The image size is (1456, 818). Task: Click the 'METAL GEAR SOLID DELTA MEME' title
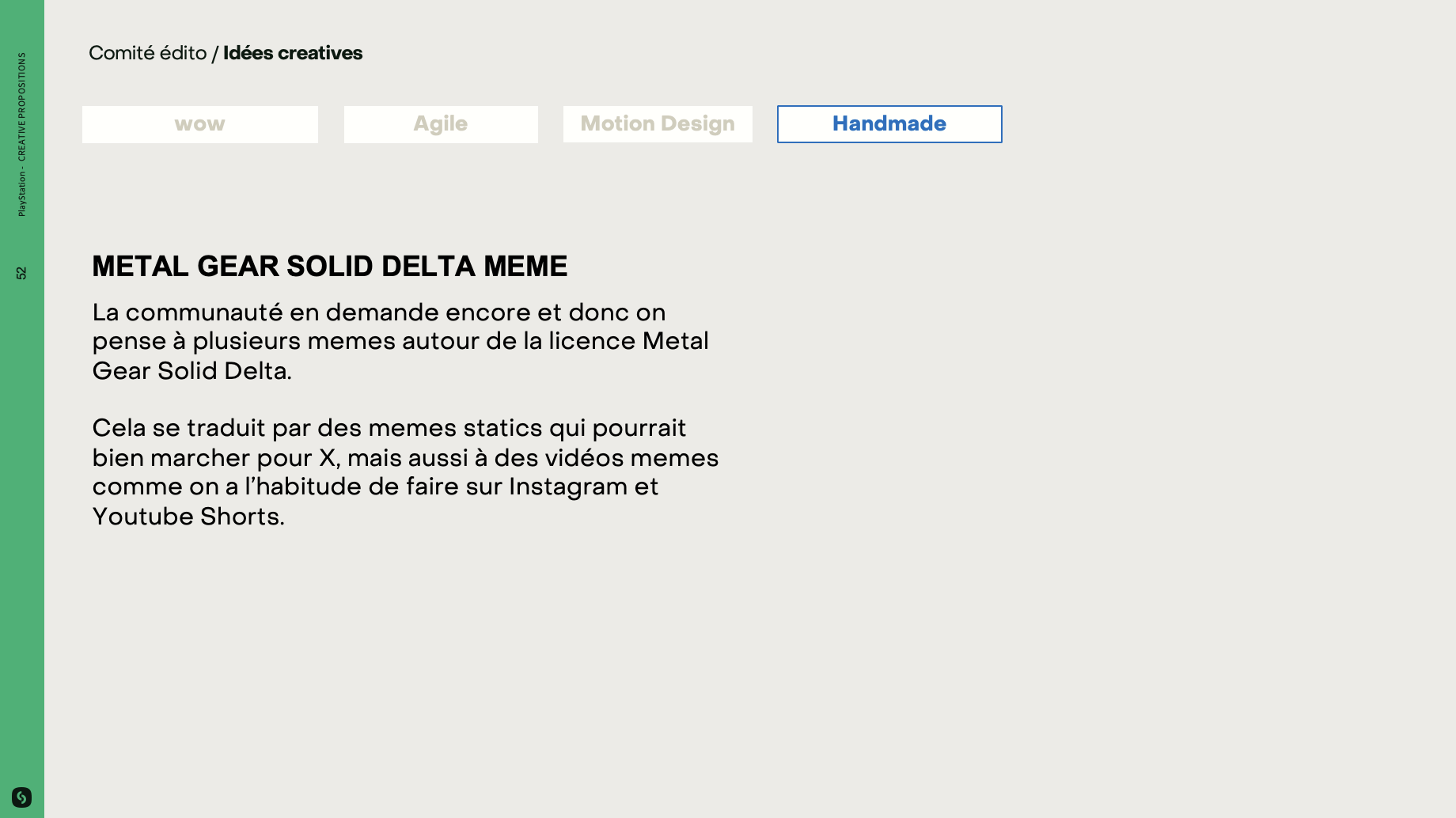tap(330, 267)
